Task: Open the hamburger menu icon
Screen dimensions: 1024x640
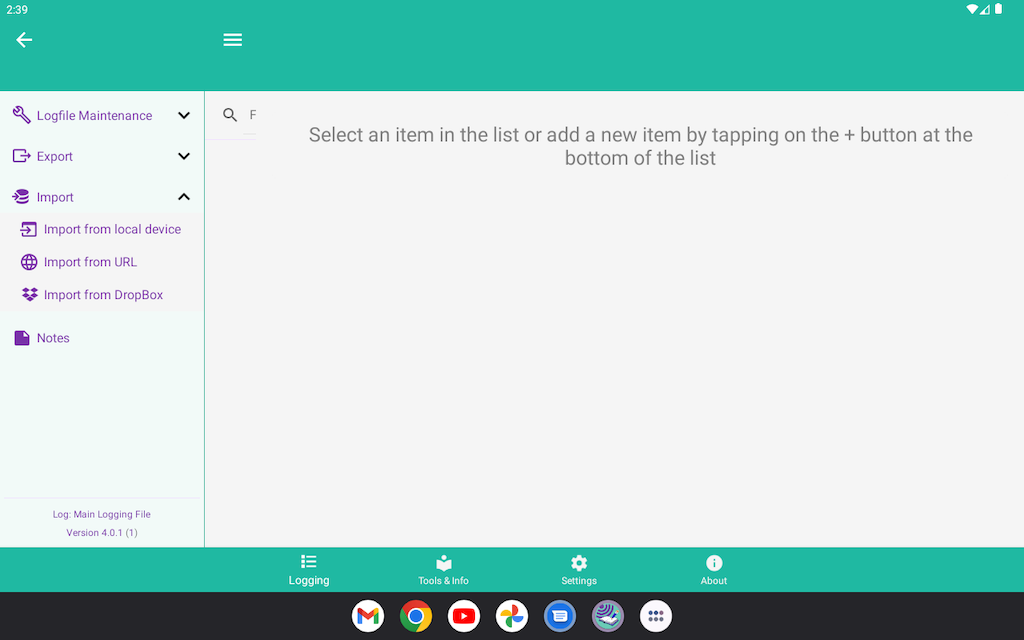Action: click(x=233, y=40)
